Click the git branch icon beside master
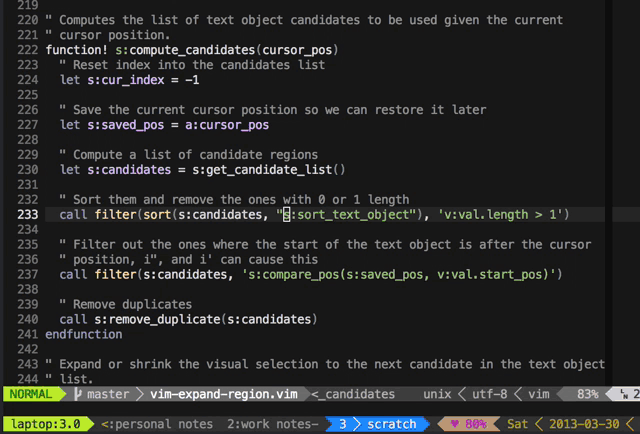Viewport: 640px width, 434px height. (x=77, y=394)
